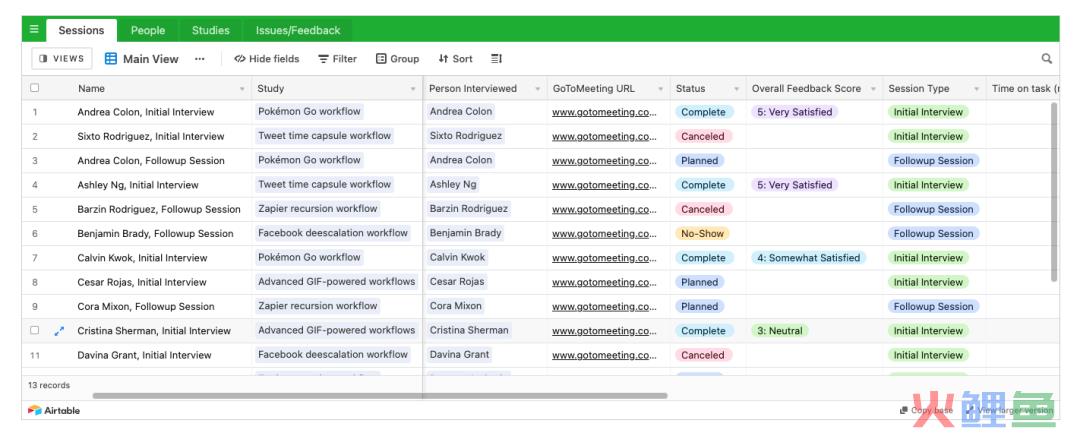The width and height of the screenshot is (1080, 433).
Task: Tick the checkbox in the Cristina Sherman row
Action: coord(34,330)
